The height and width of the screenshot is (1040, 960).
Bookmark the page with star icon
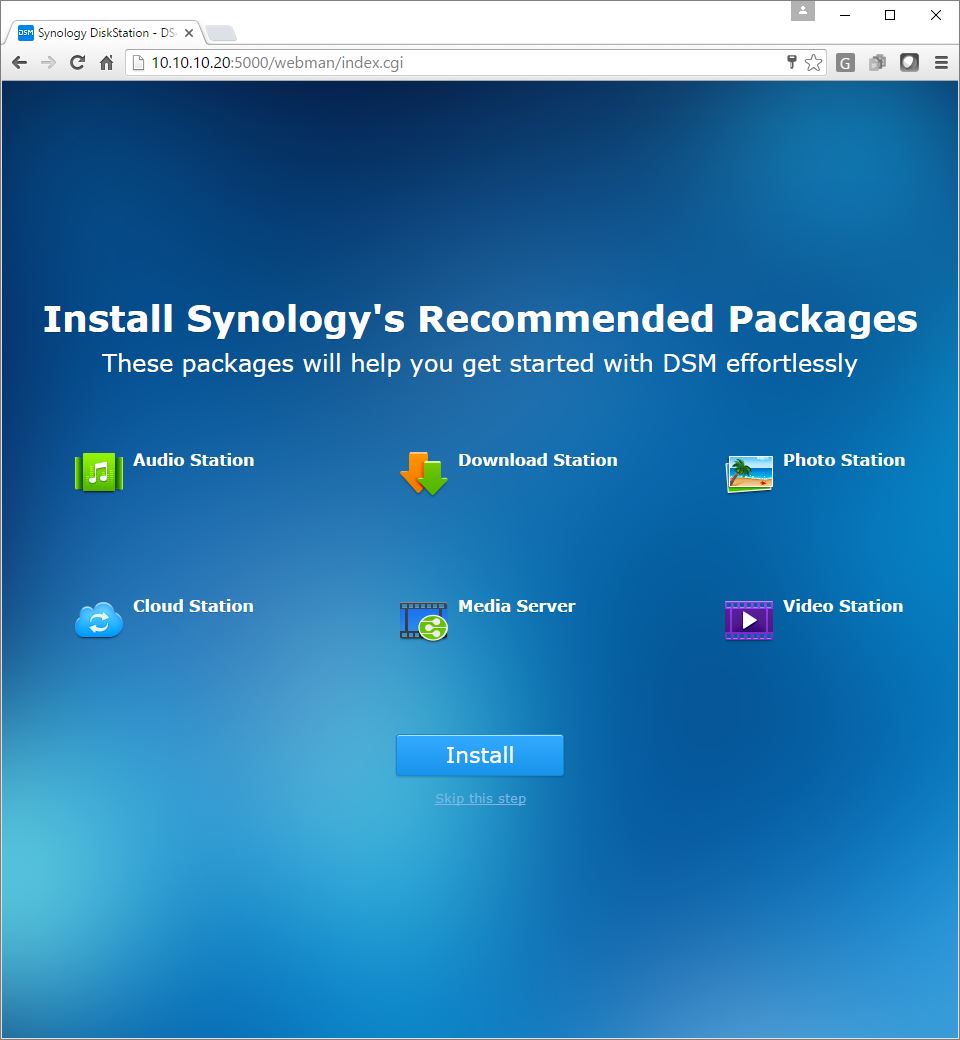click(x=813, y=63)
